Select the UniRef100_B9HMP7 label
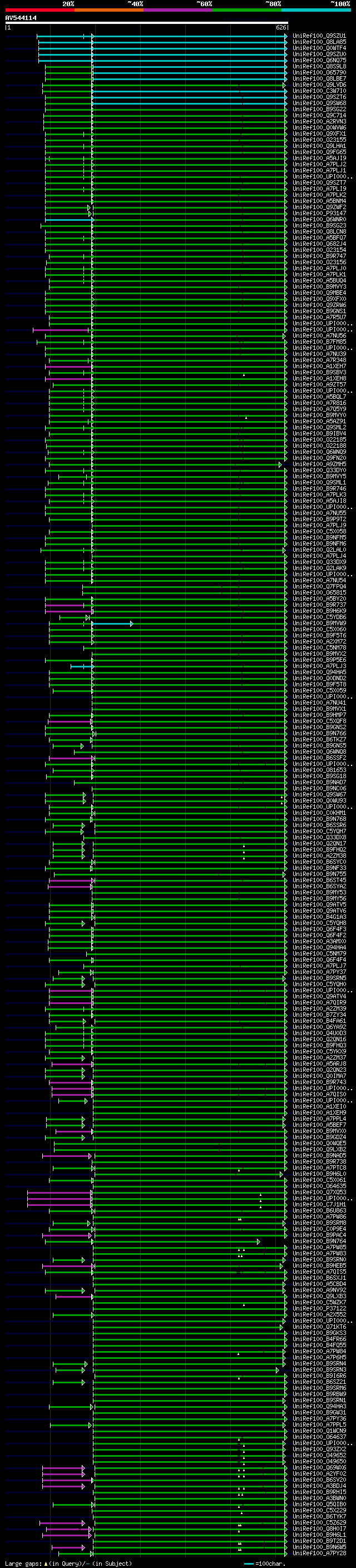 [319, 715]
